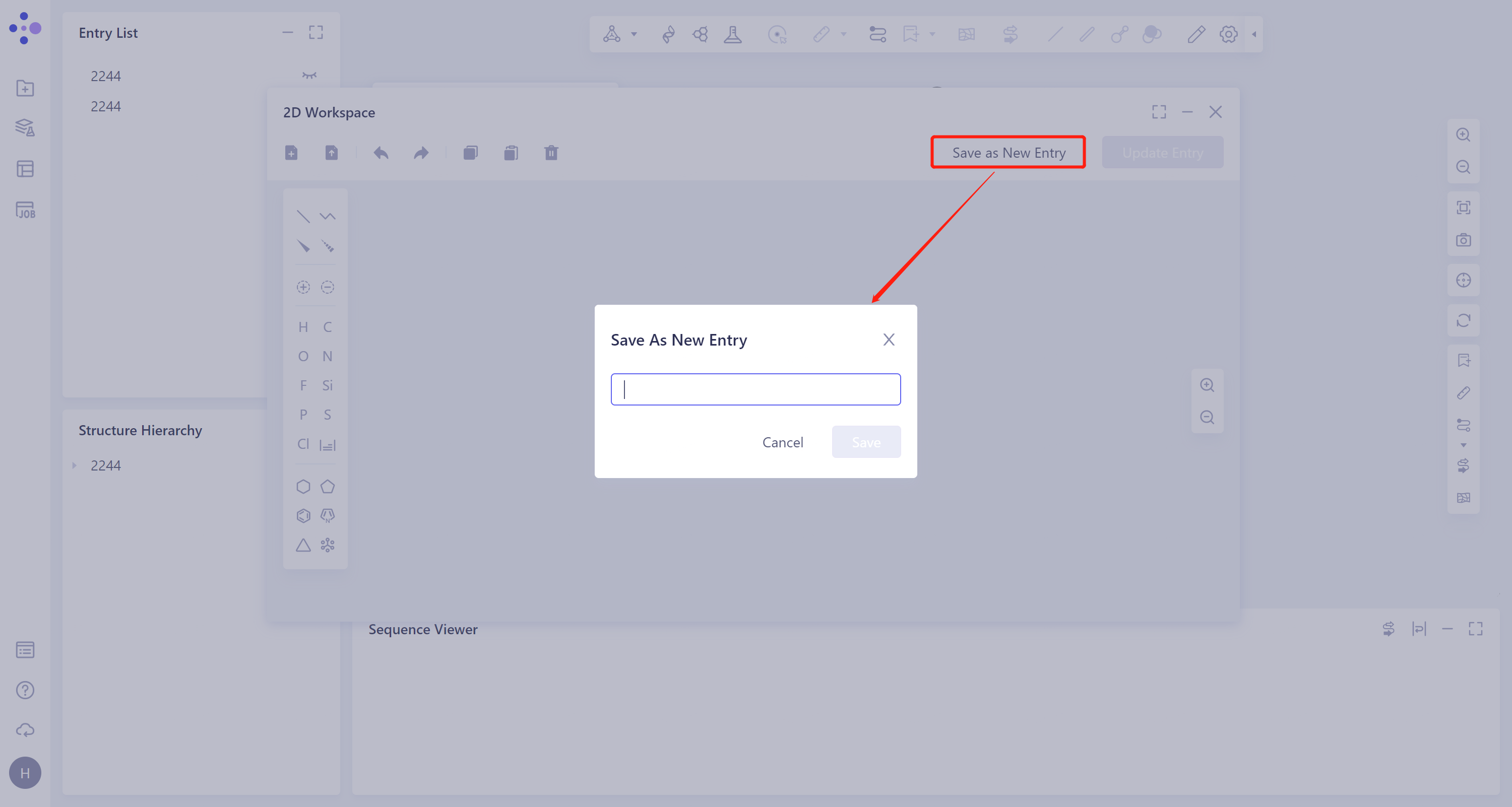
Task: Choose the Nitrogen atom tool
Action: (328, 356)
